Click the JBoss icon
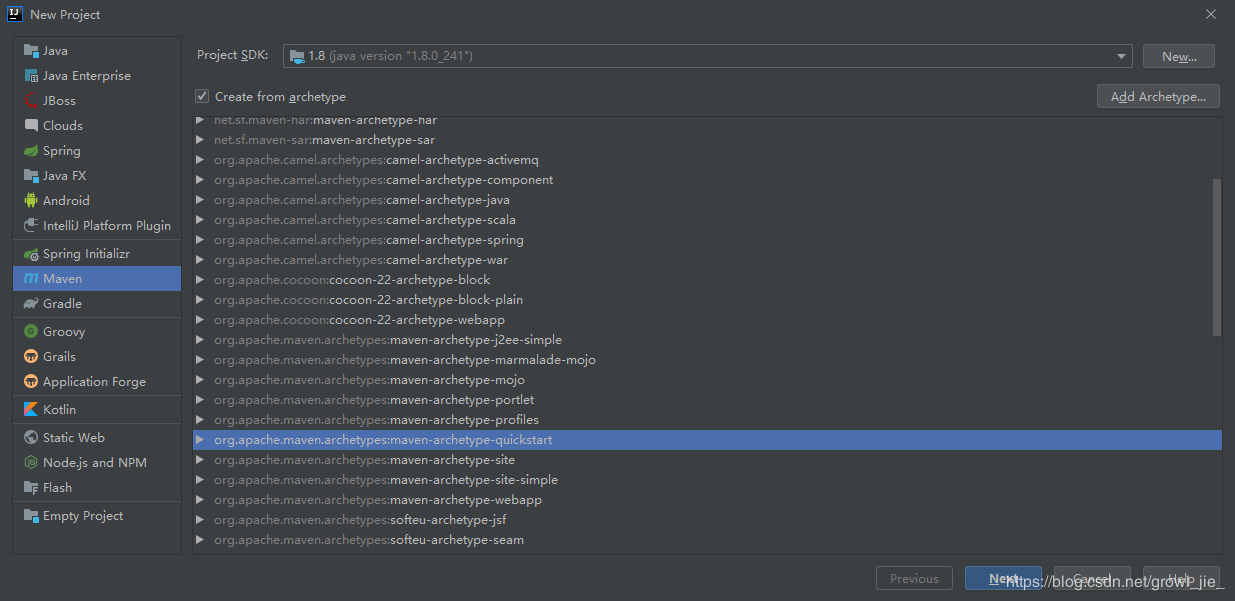Viewport: 1235px width, 601px height. 30,101
